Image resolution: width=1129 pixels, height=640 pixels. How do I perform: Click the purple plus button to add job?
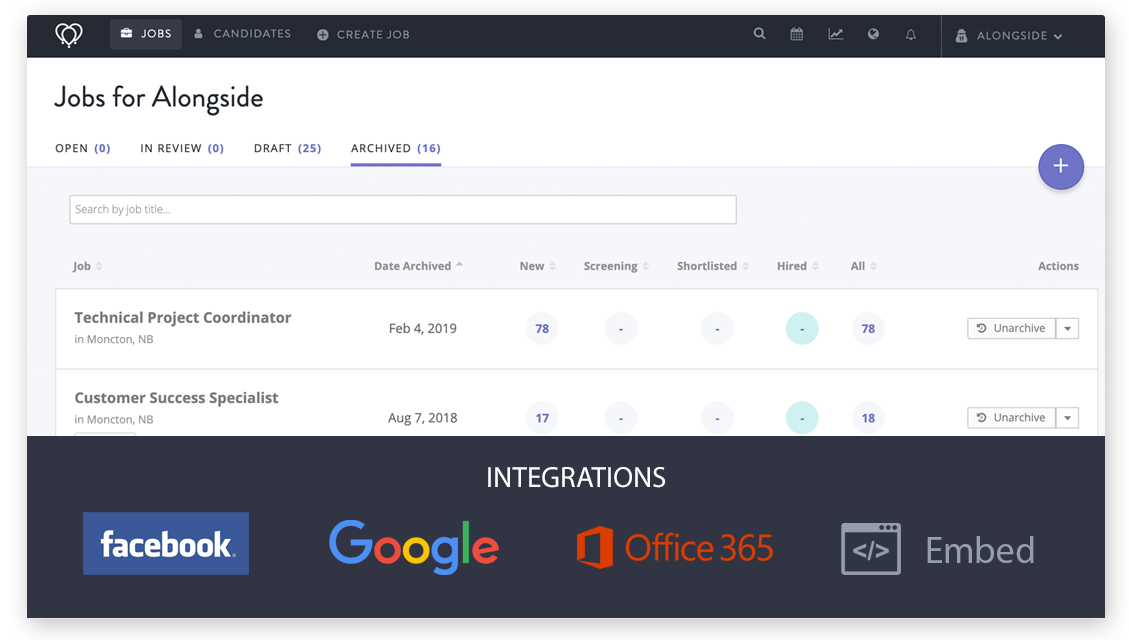(x=1061, y=167)
